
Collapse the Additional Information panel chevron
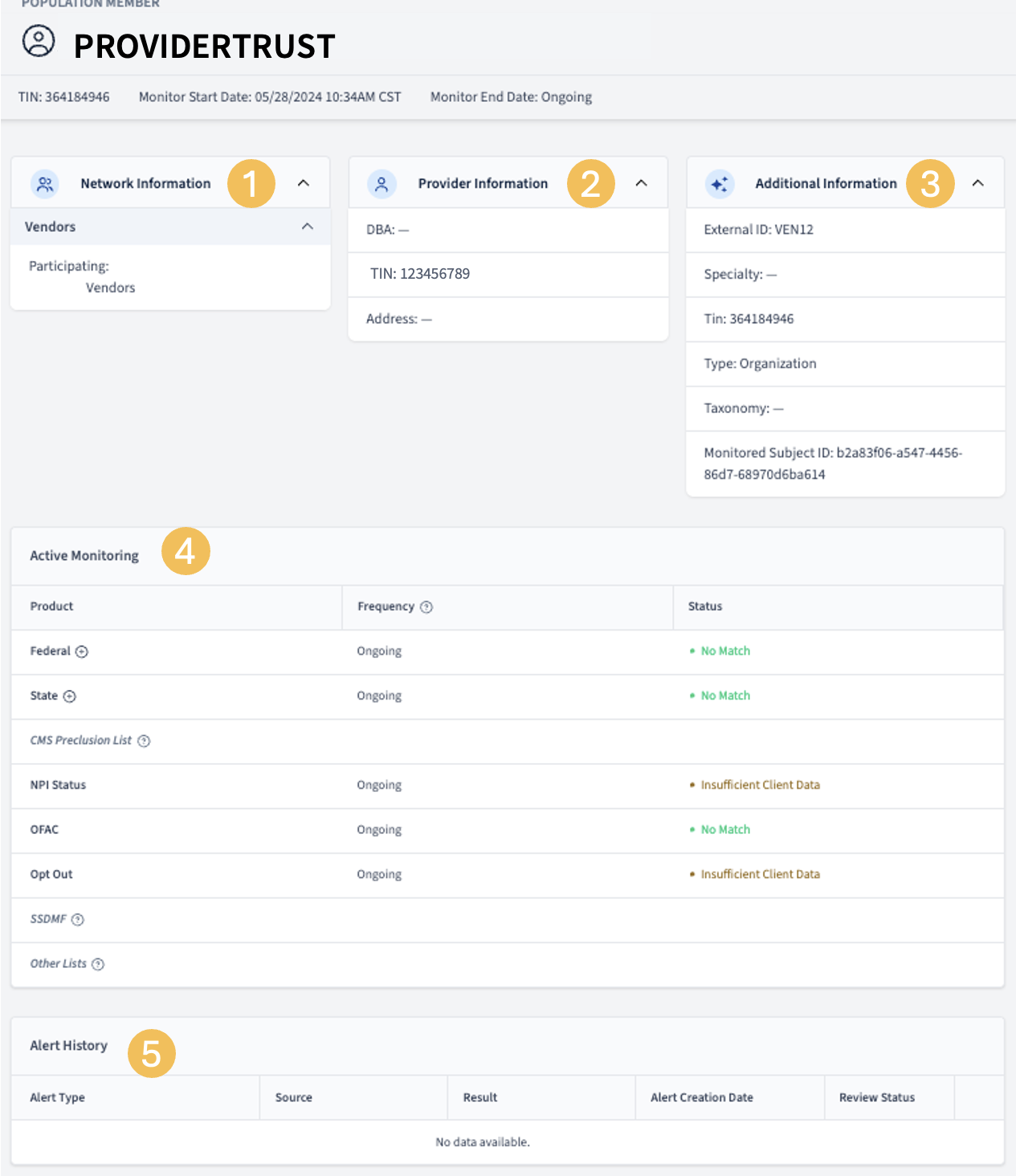(978, 183)
